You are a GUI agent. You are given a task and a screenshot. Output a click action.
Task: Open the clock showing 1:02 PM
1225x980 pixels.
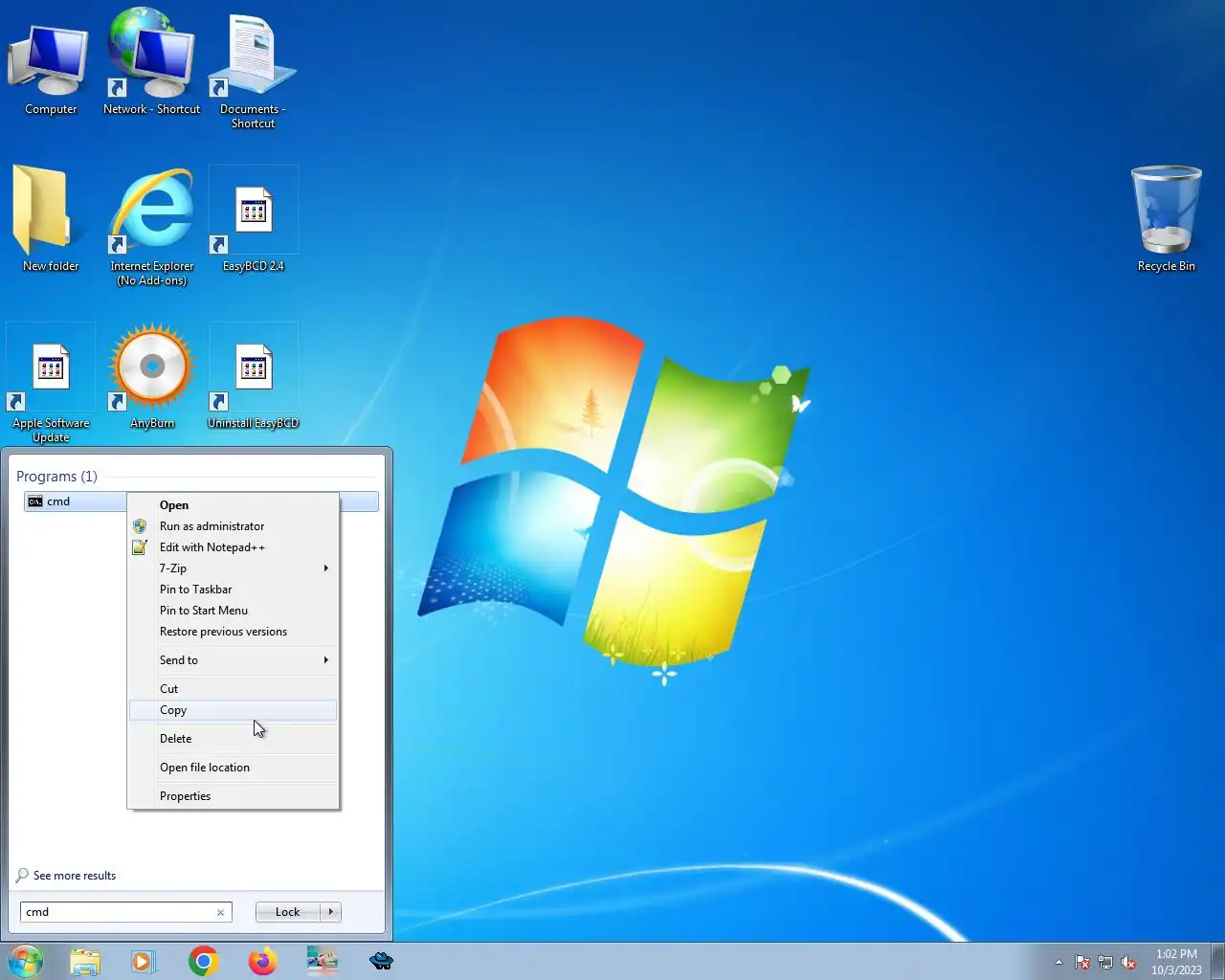click(1176, 962)
